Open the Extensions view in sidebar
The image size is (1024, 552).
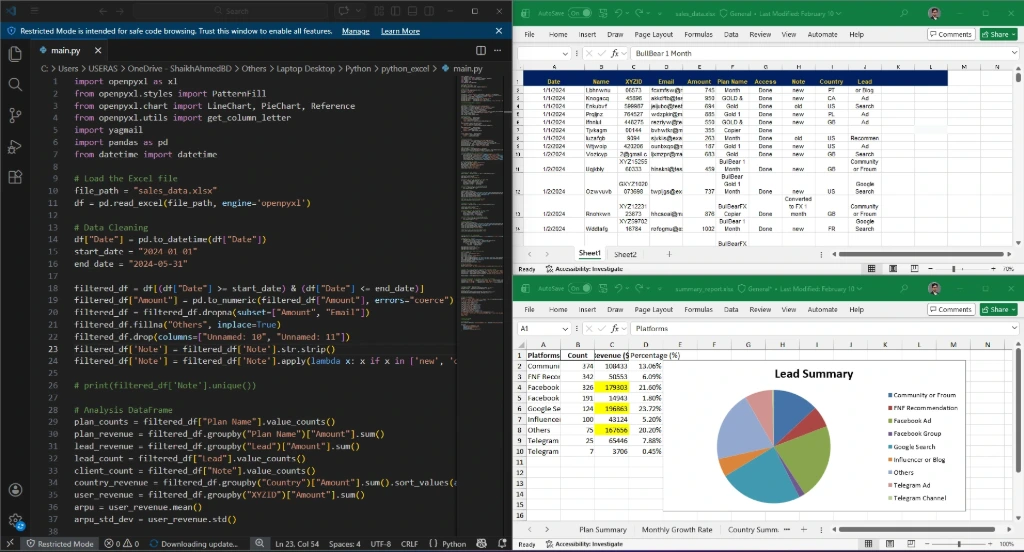(x=15, y=177)
